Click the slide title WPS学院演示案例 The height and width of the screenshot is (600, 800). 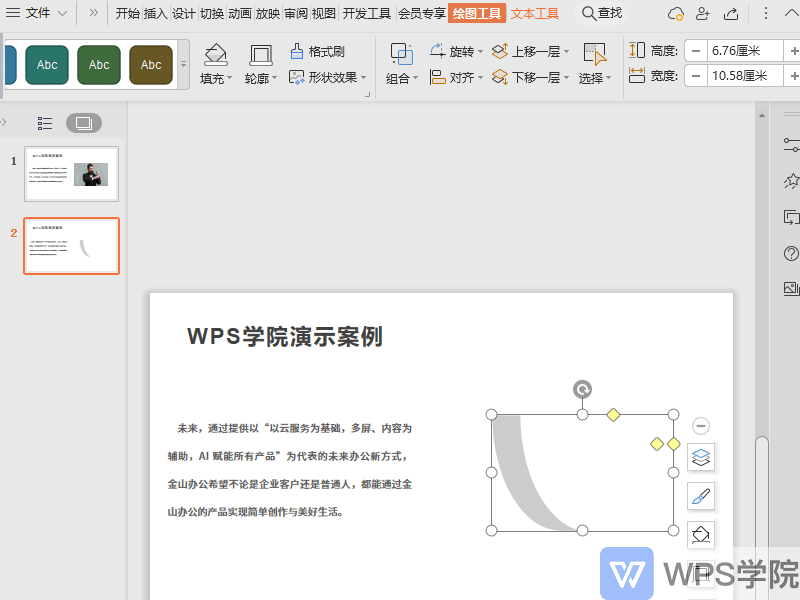(285, 337)
